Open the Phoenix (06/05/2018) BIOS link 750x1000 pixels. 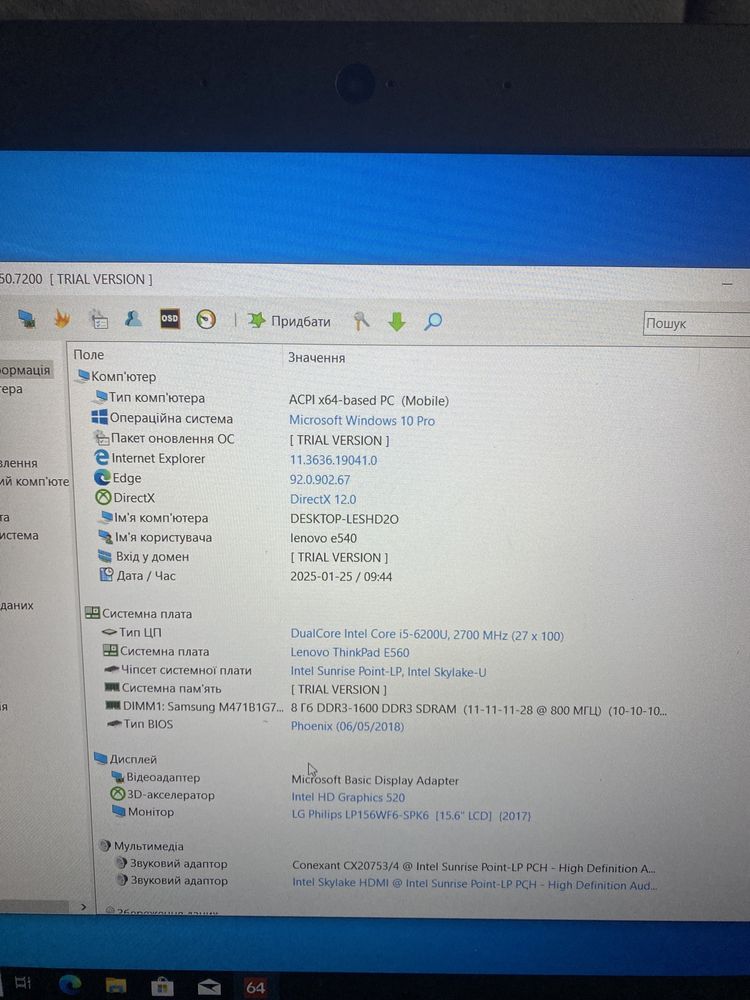click(348, 726)
